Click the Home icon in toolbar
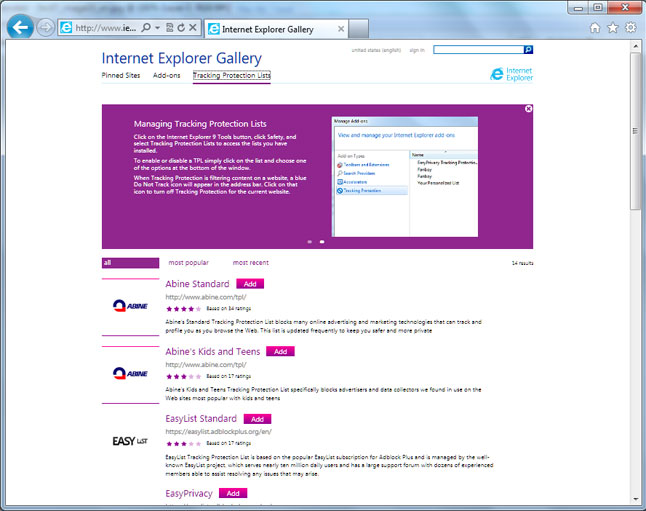 point(595,28)
